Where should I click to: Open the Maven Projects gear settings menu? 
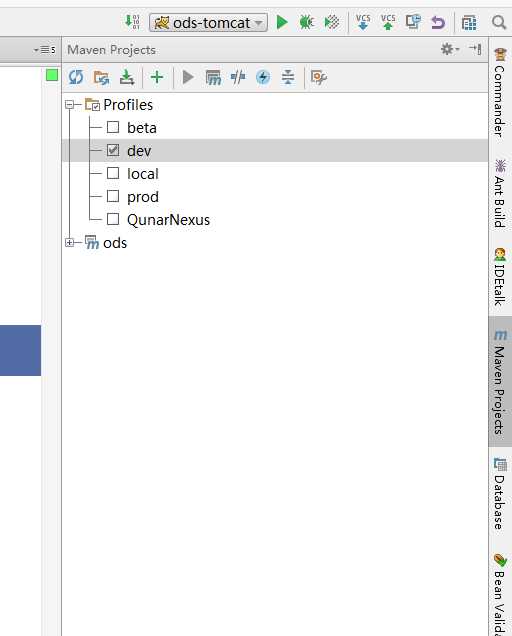click(450, 49)
